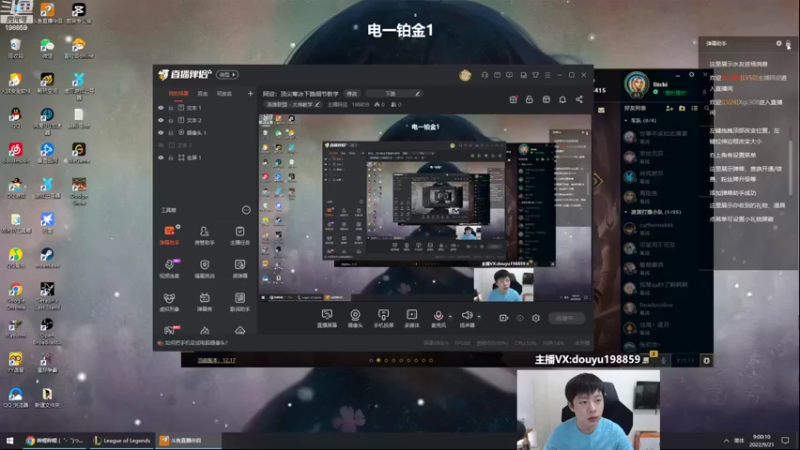Viewport: 800px width, 450px height.
Task: Add a 手机投屏 phone cast source
Action: point(383,318)
